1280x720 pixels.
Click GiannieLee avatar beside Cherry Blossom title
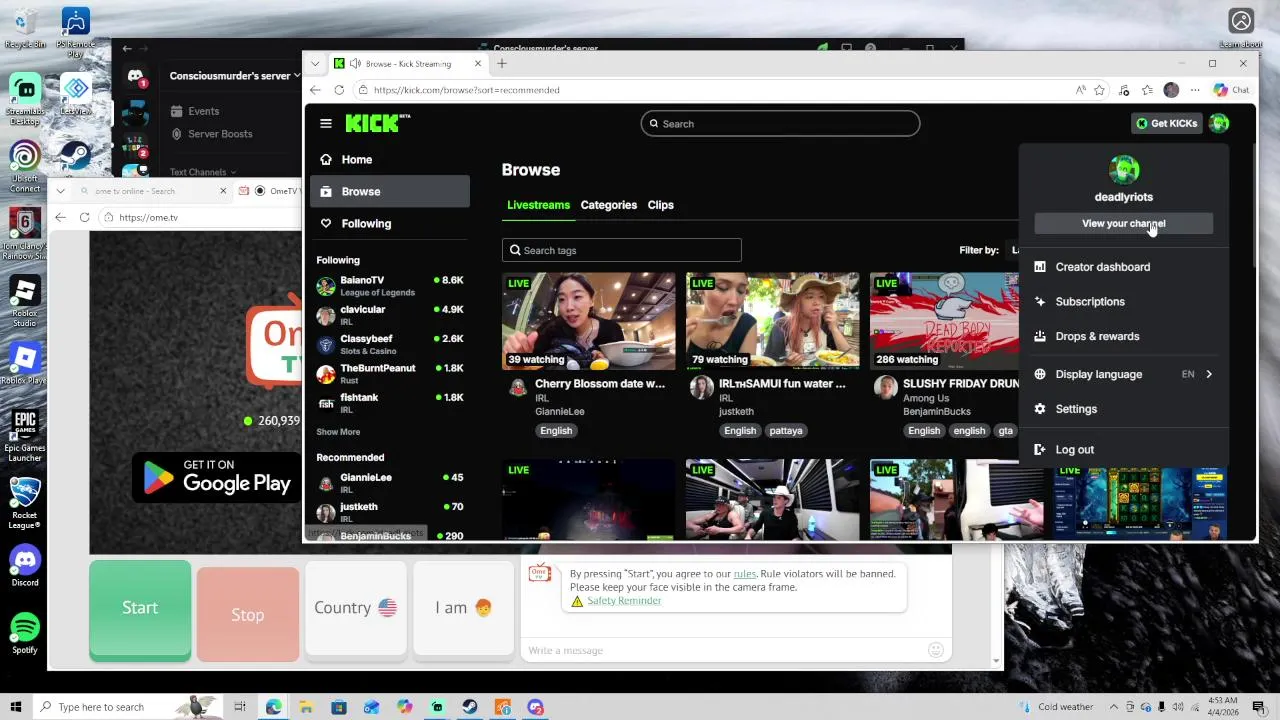[518, 387]
